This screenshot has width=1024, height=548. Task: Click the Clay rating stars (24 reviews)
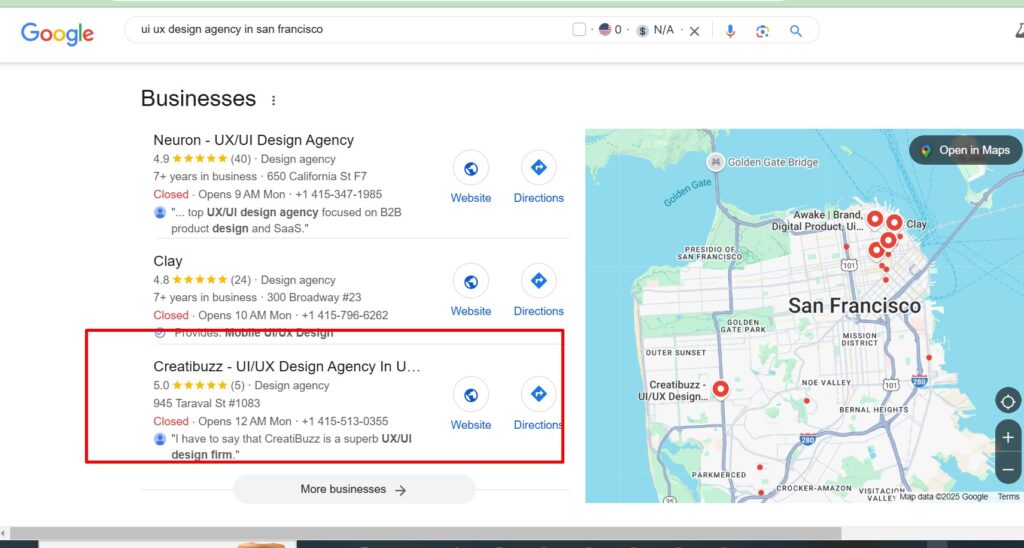click(x=200, y=280)
